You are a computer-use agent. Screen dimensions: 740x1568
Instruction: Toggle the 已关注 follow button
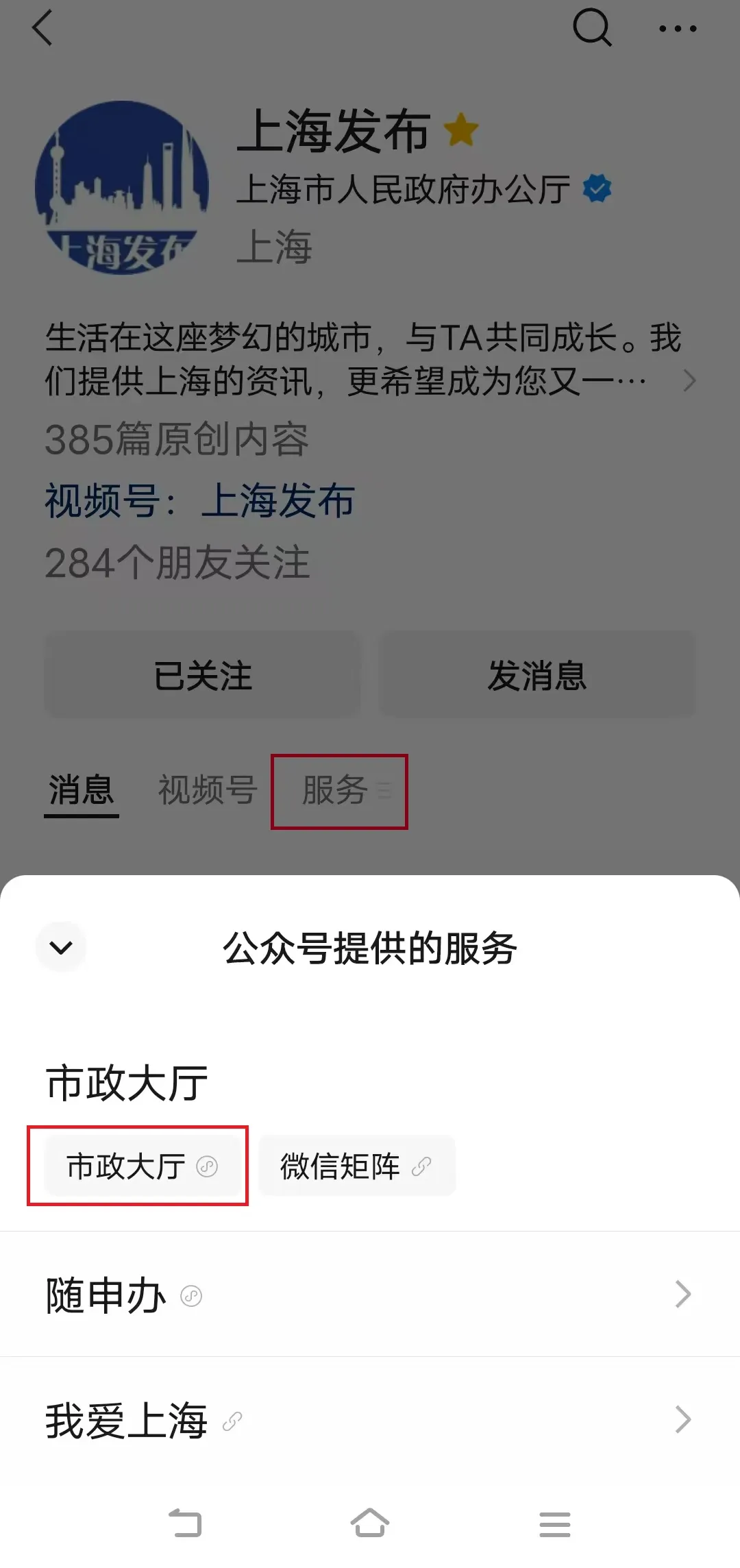(x=203, y=675)
